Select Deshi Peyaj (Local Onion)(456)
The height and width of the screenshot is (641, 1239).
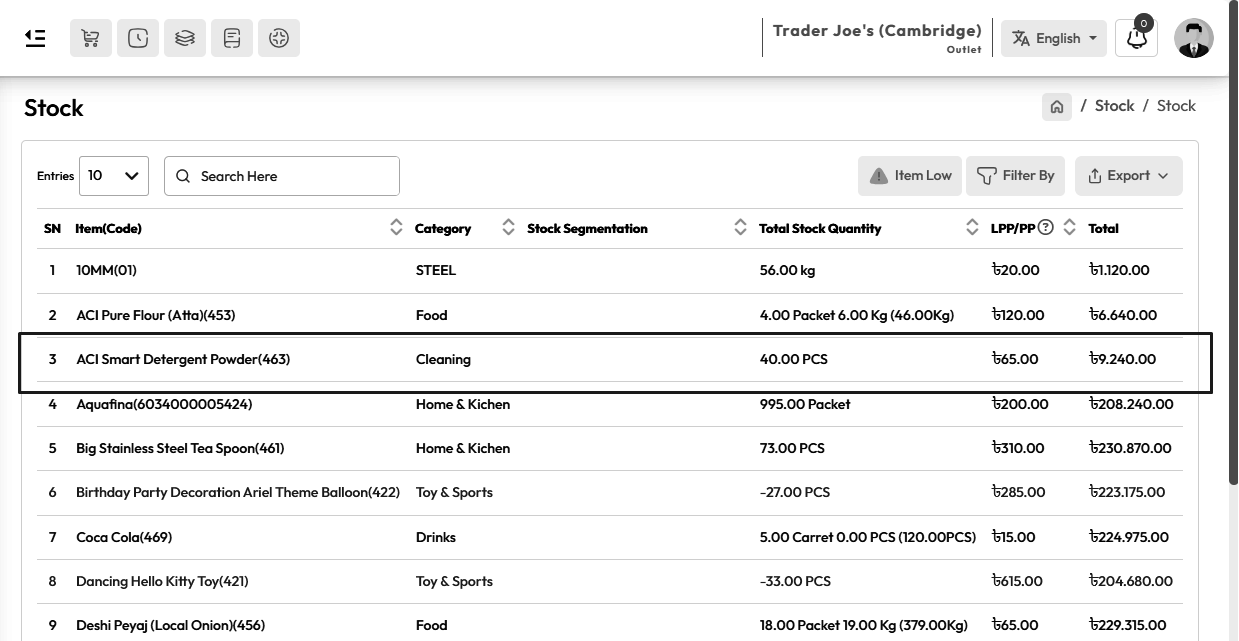171,625
